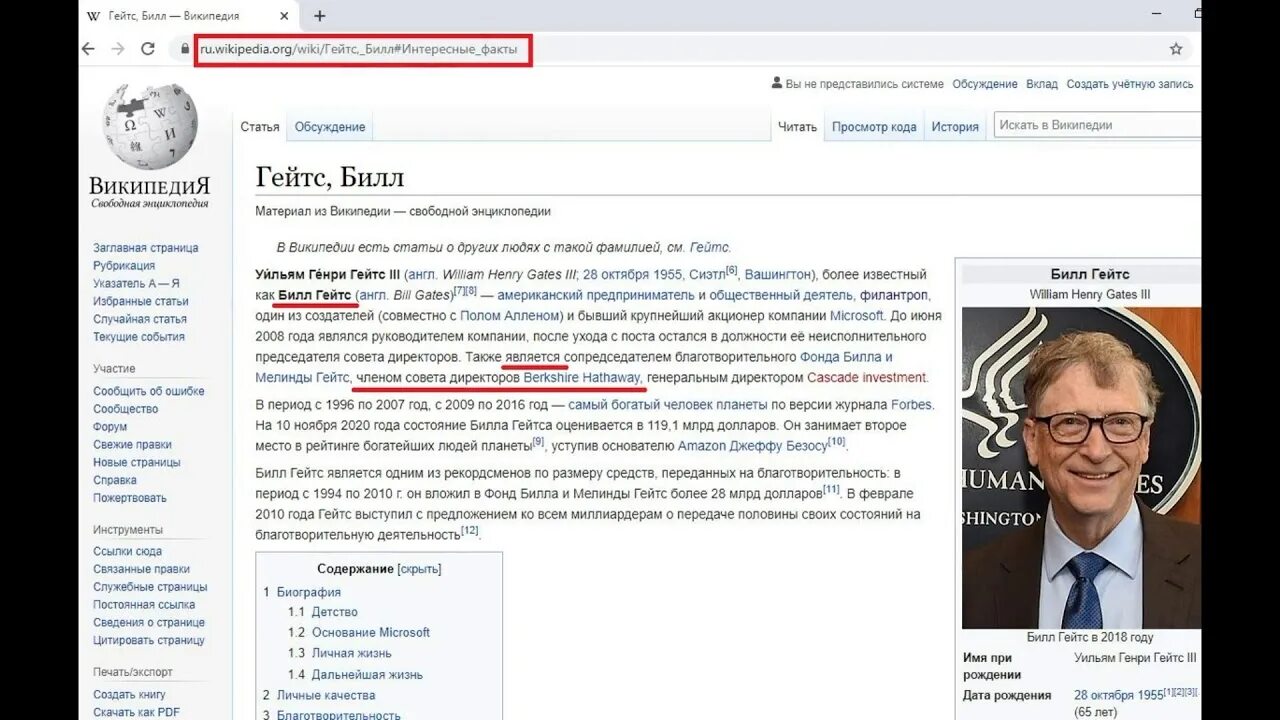Click Избранные статьи sidebar link
1280x720 pixels.
point(141,301)
